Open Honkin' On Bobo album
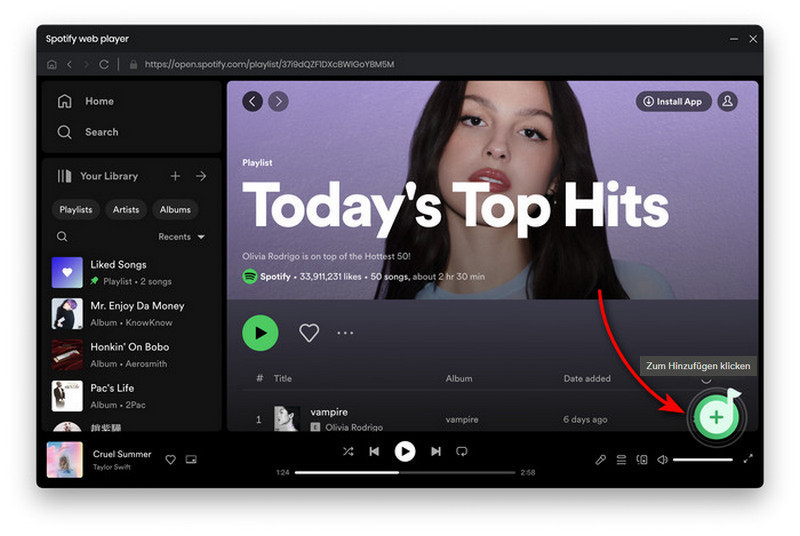 [x=133, y=355]
